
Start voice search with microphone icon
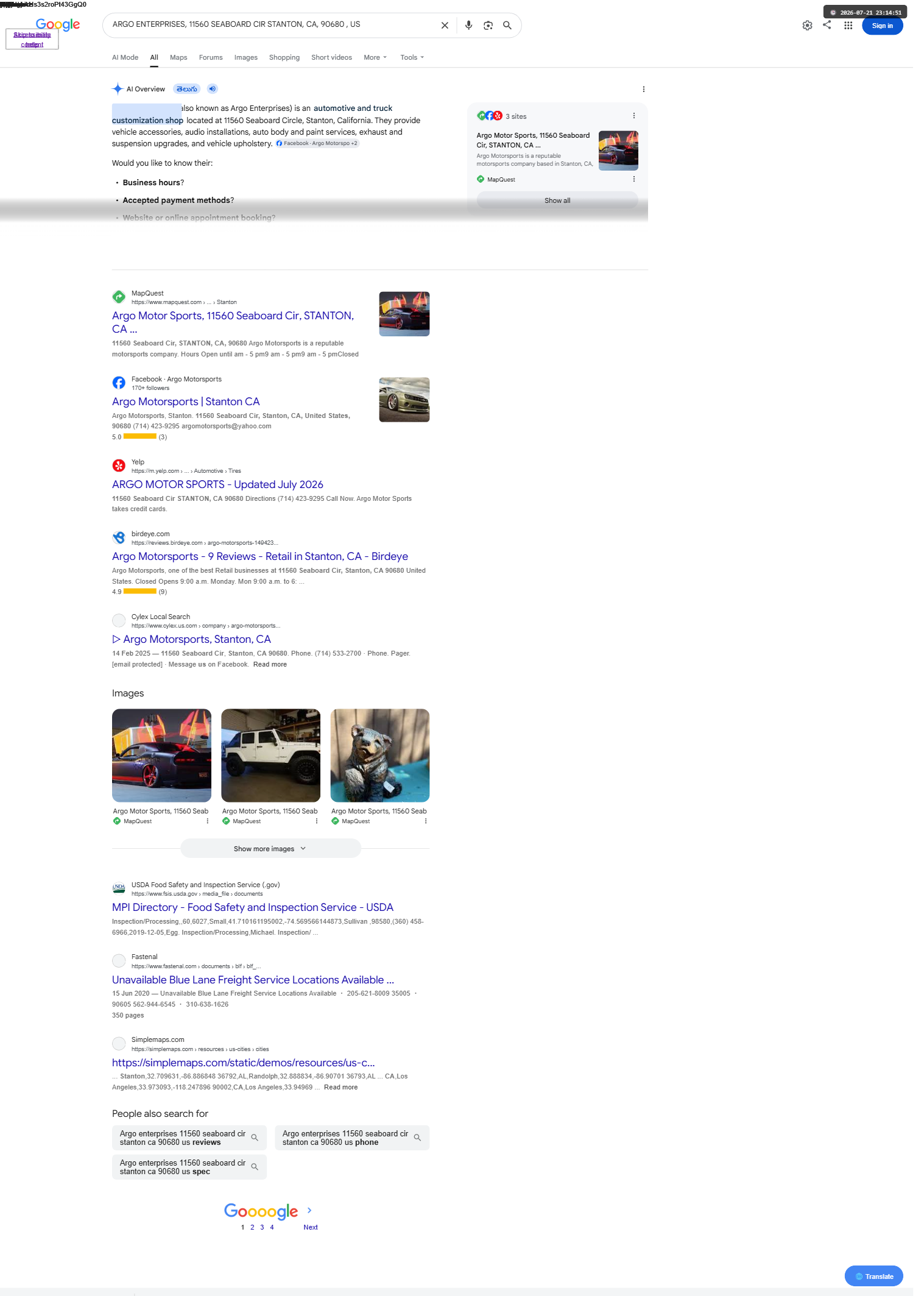tap(468, 26)
